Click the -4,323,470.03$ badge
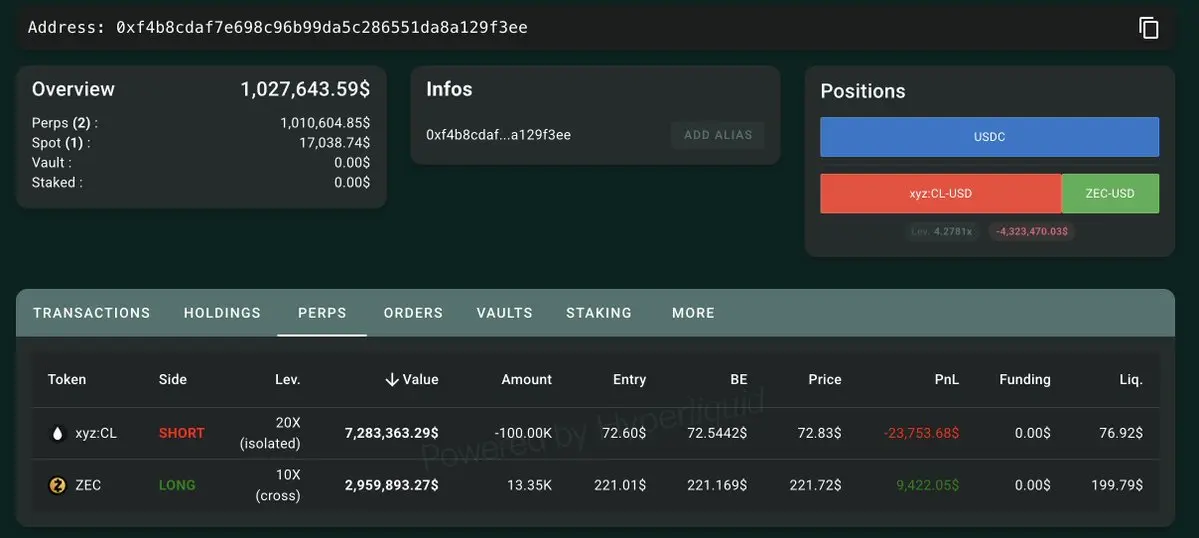The width and height of the screenshot is (1199, 538). (x=1032, y=231)
